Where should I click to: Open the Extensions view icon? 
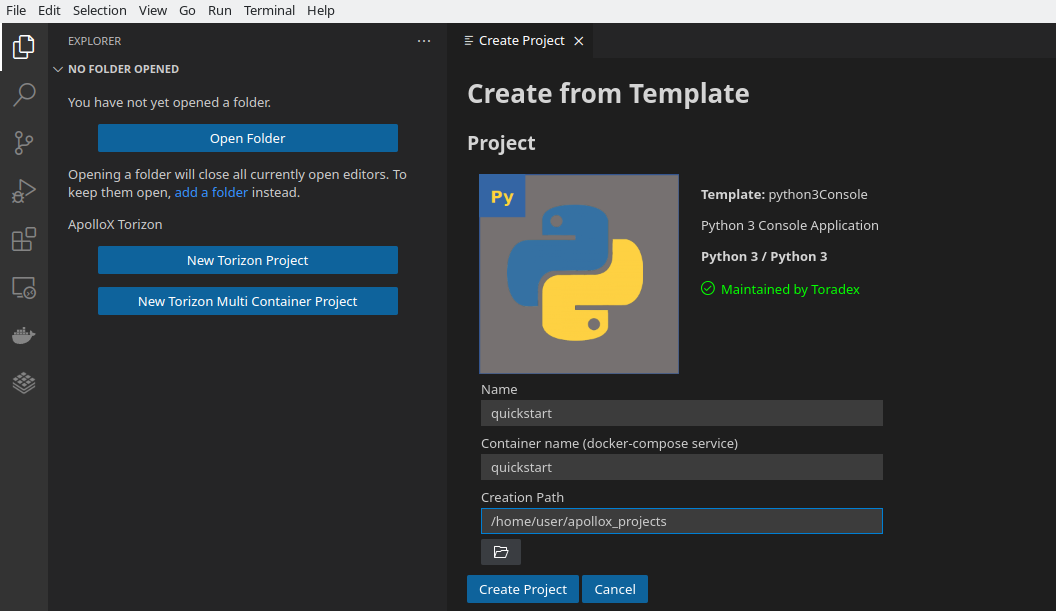coord(24,240)
